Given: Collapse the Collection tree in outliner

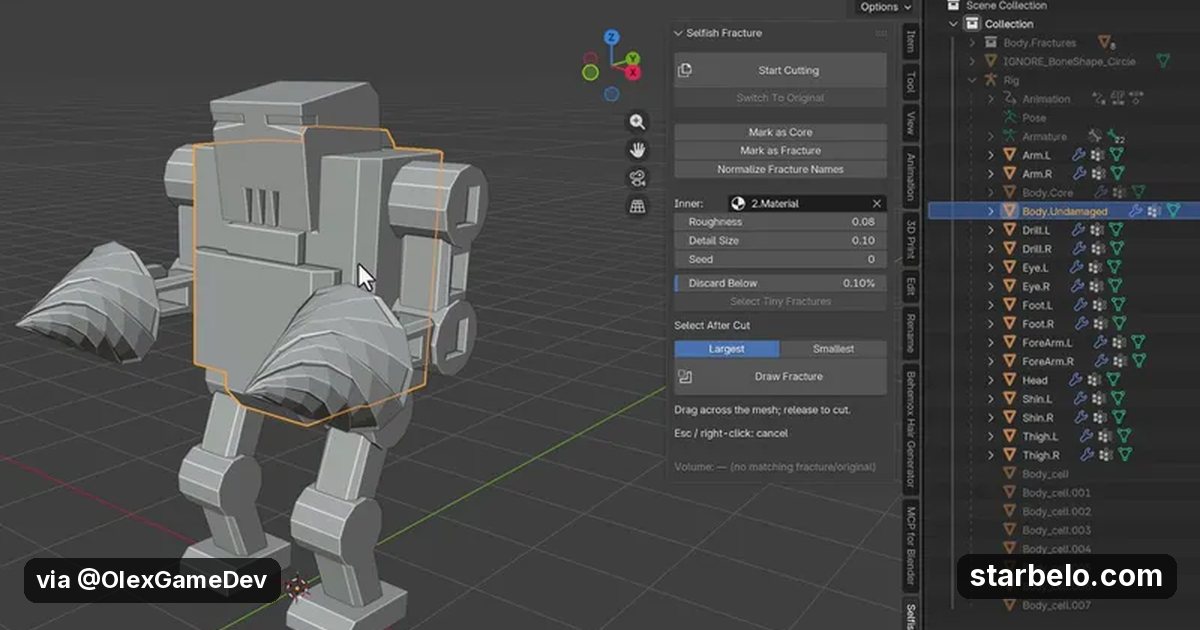Looking at the screenshot, I should [x=953, y=24].
